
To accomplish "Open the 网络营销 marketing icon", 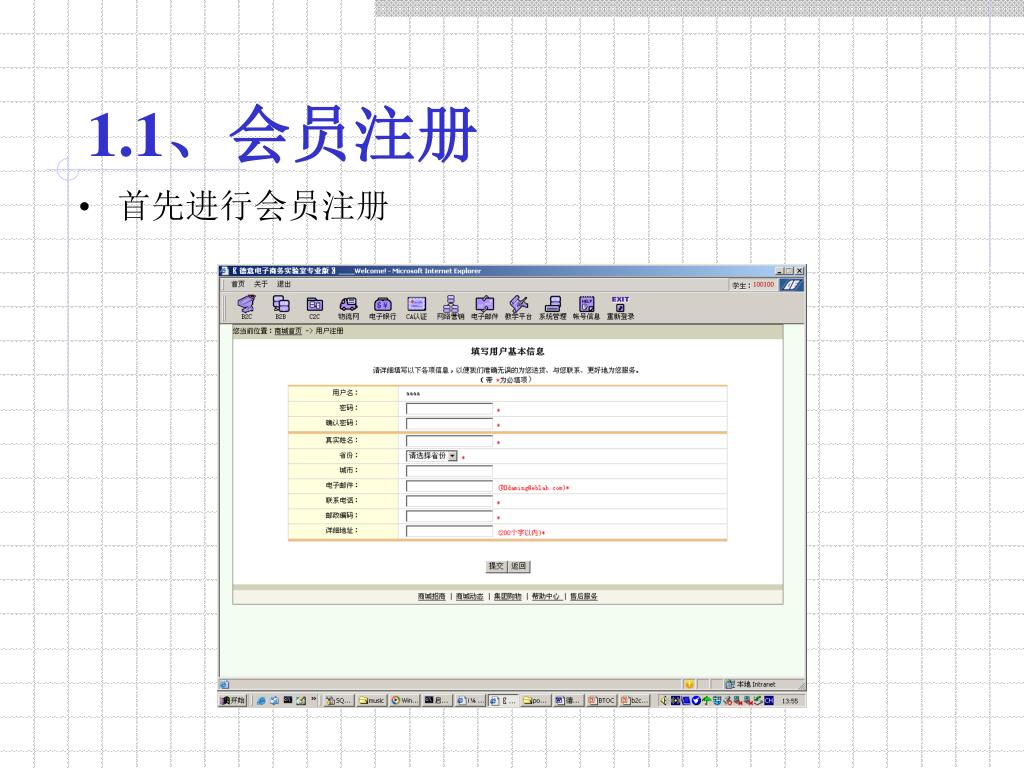I will pos(450,307).
